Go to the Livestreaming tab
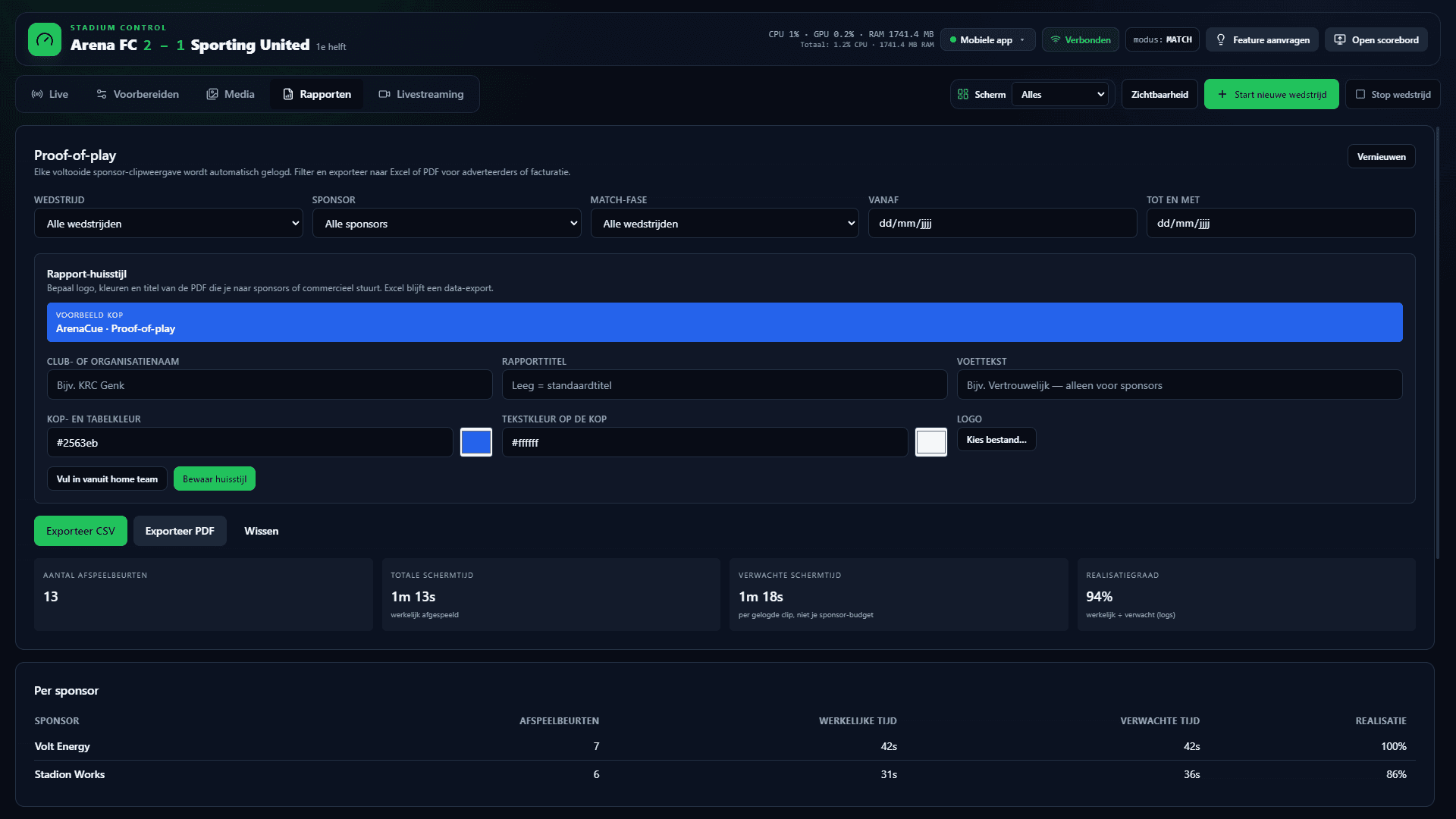 421,94
